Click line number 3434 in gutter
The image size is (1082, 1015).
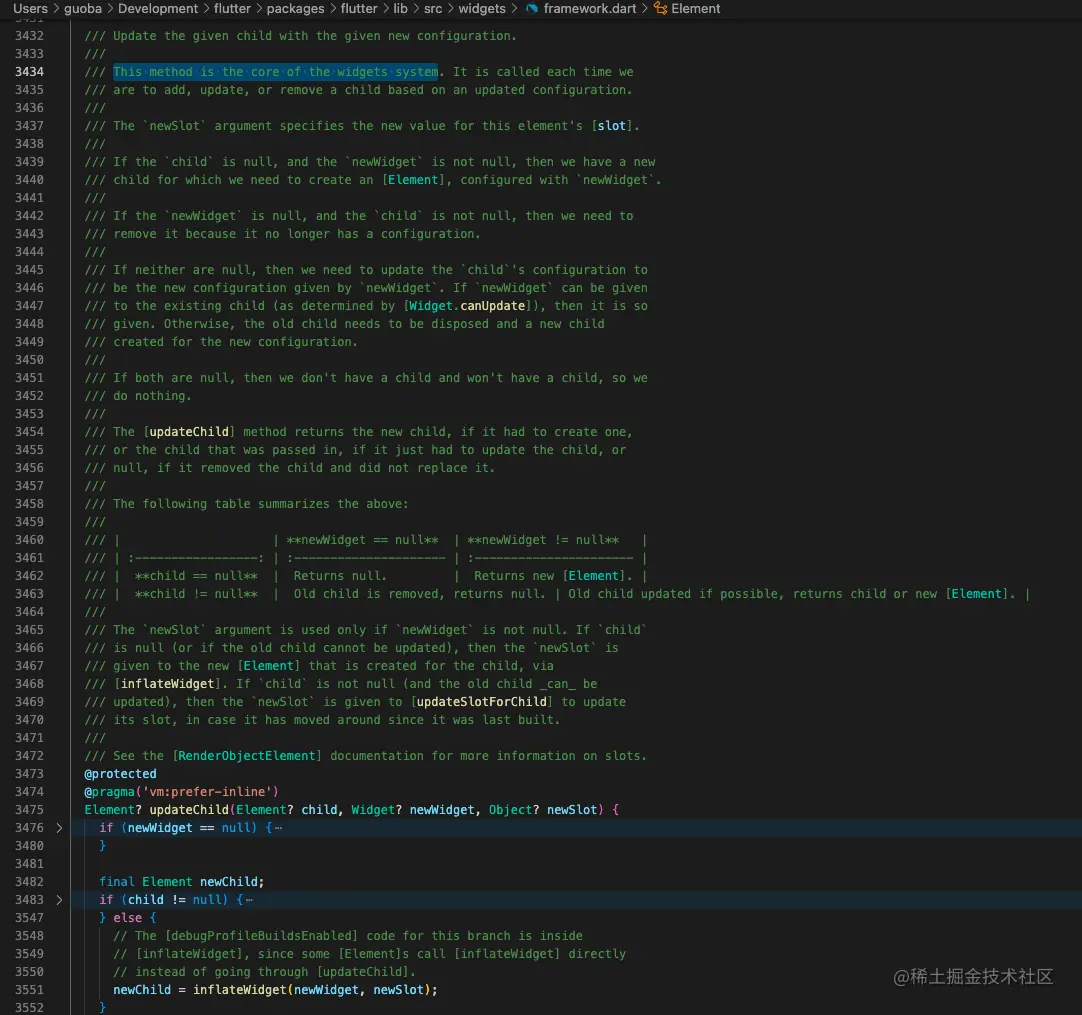(x=29, y=72)
